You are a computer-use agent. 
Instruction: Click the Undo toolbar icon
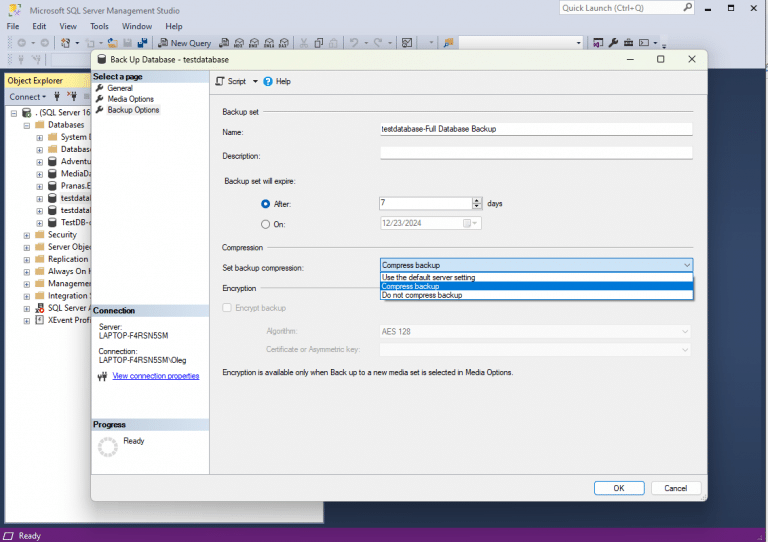coord(354,43)
